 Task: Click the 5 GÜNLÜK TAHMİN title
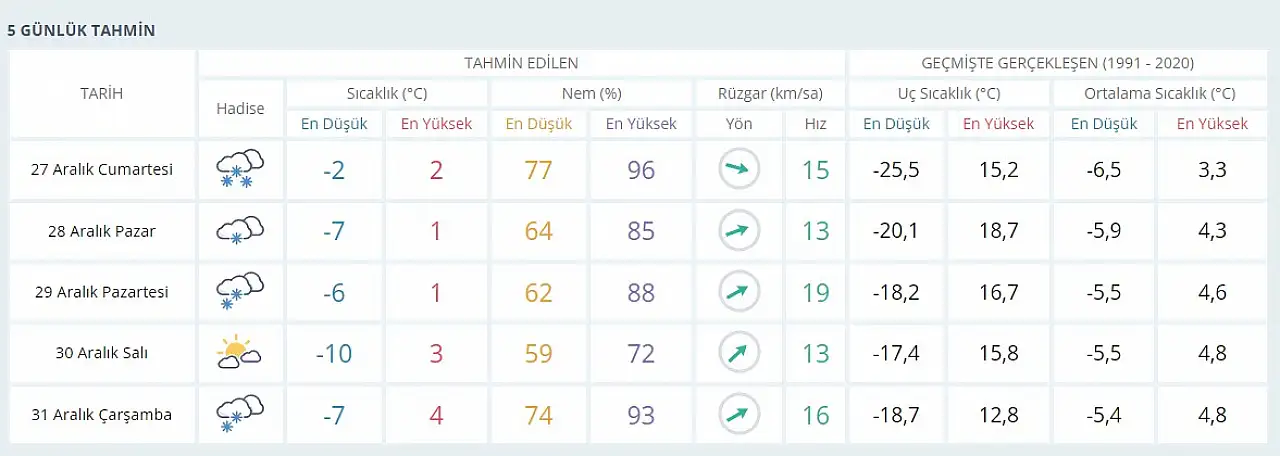(81, 30)
